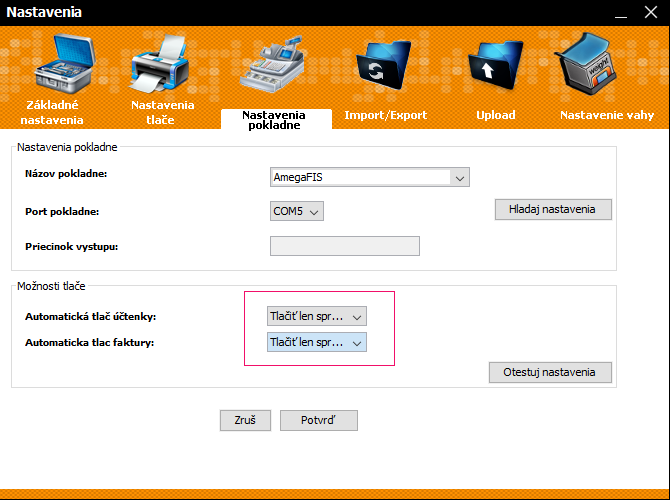Click the Upload folder icon with arrow

coord(496,72)
